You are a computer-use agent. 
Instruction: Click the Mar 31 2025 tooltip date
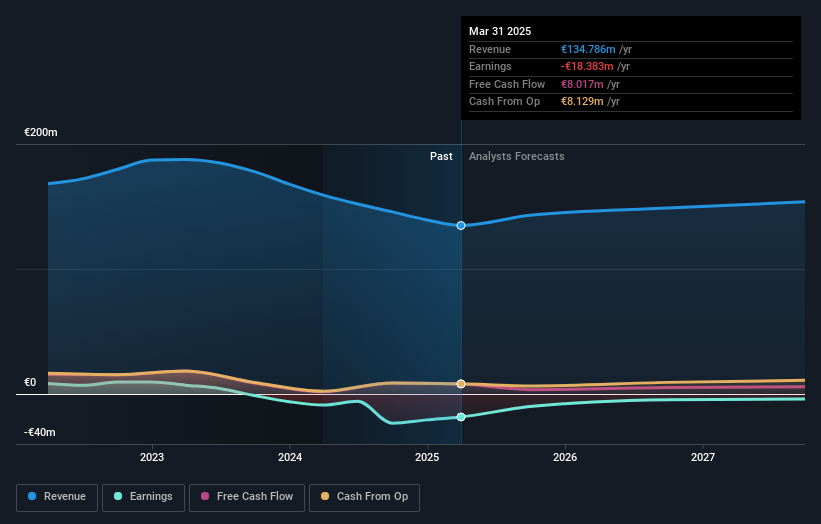(500, 31)
